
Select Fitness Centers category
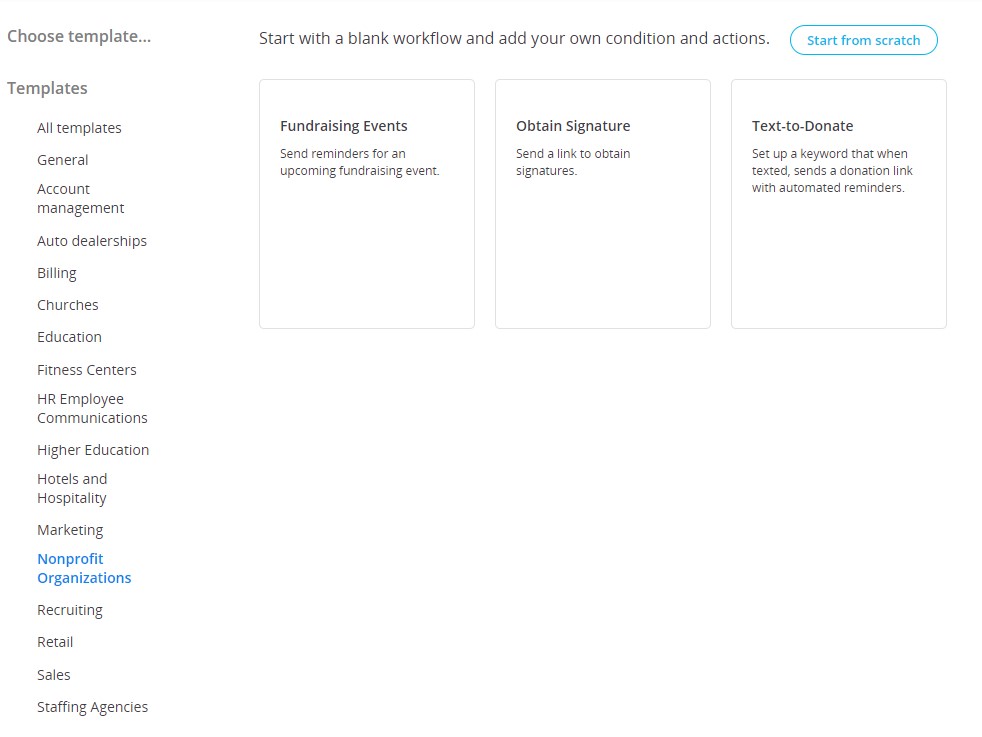pos(86,370)
